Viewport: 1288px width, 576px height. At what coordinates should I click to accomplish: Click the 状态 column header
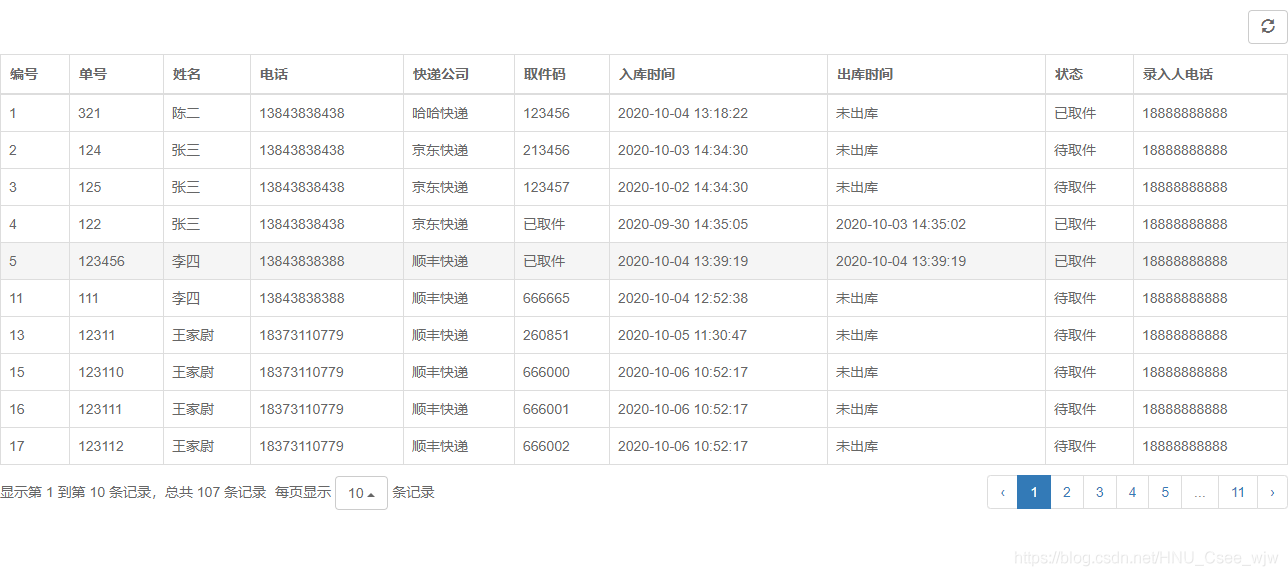[x=1069, y=74]
